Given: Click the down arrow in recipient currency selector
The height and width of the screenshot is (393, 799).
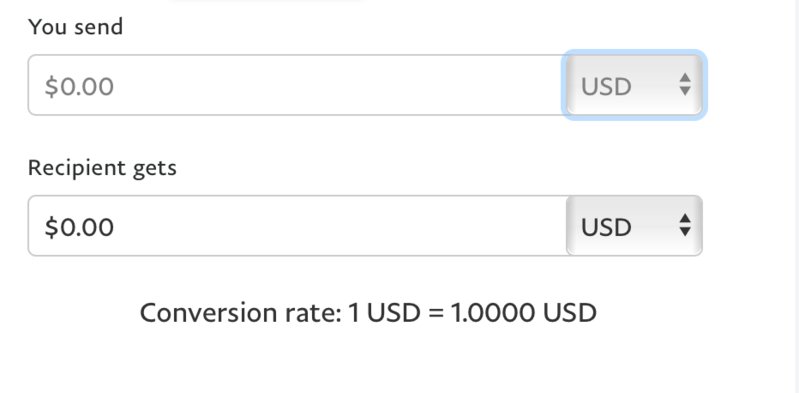Looking at the screenshot, I should click(685, 232).
